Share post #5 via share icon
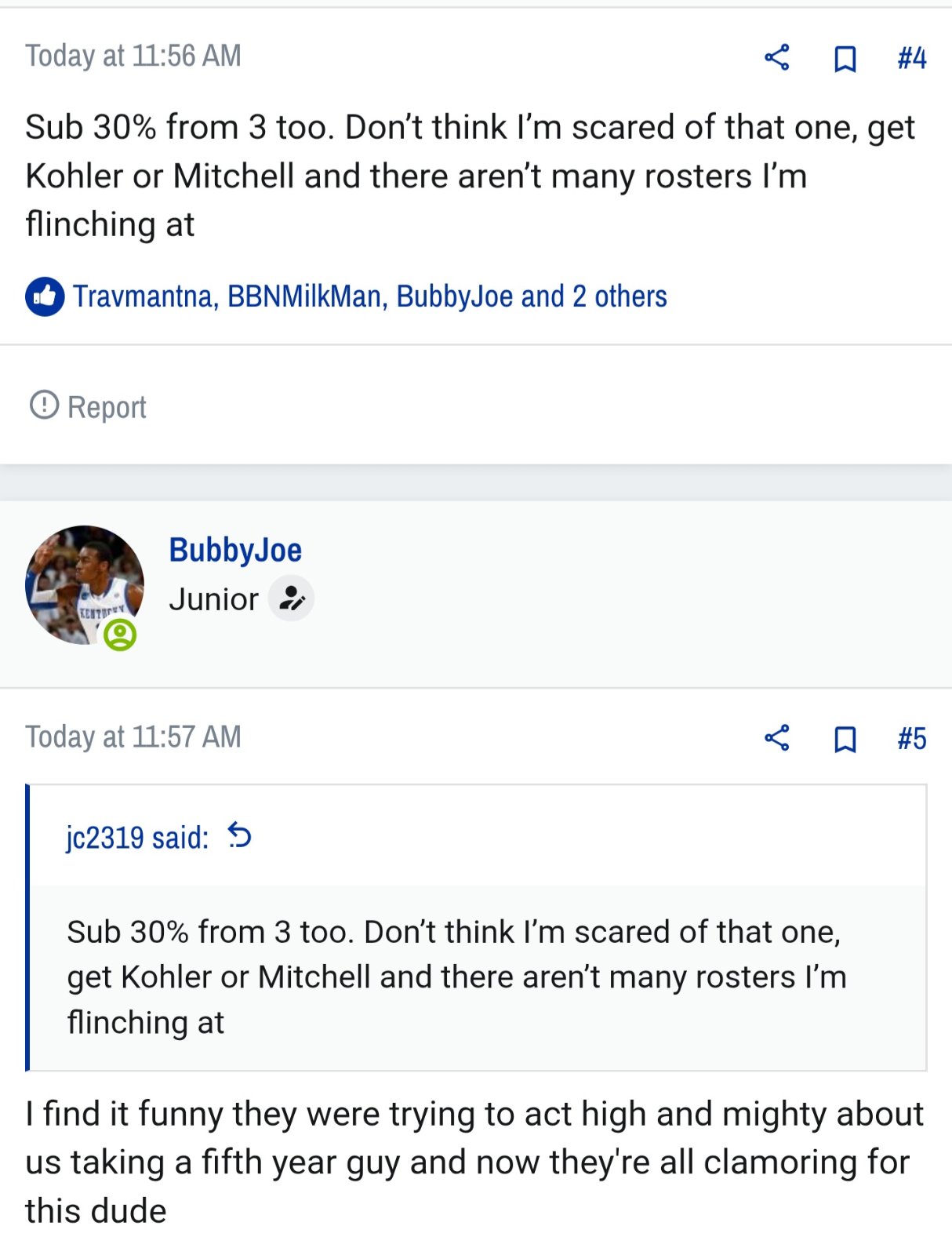This screenshot has height=1255, width=952. pyautogui.click(x=776, y=738)
